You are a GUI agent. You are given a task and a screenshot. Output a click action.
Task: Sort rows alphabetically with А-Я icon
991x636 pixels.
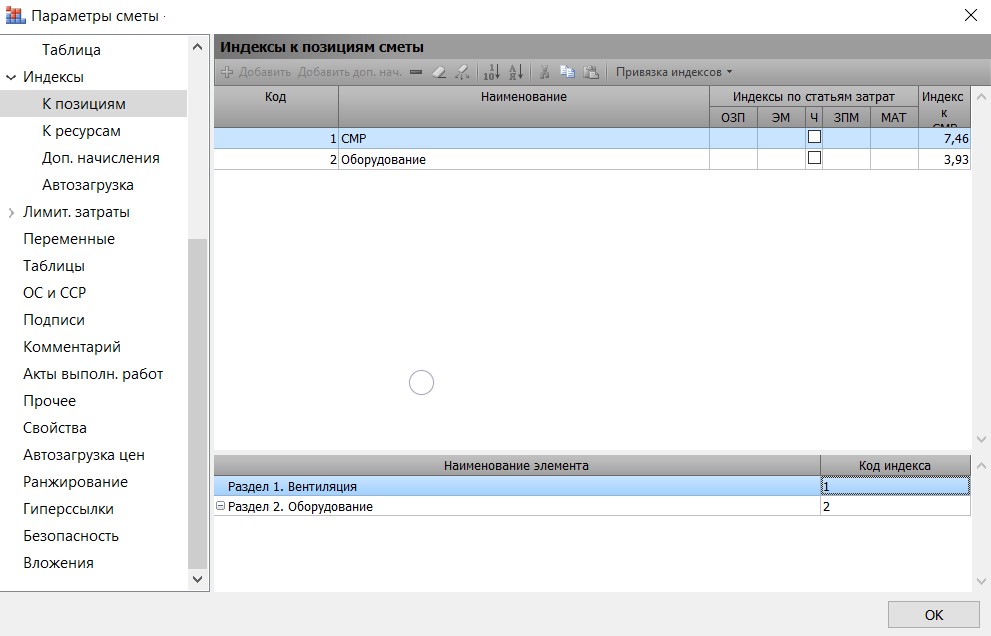tap(516, 72)
